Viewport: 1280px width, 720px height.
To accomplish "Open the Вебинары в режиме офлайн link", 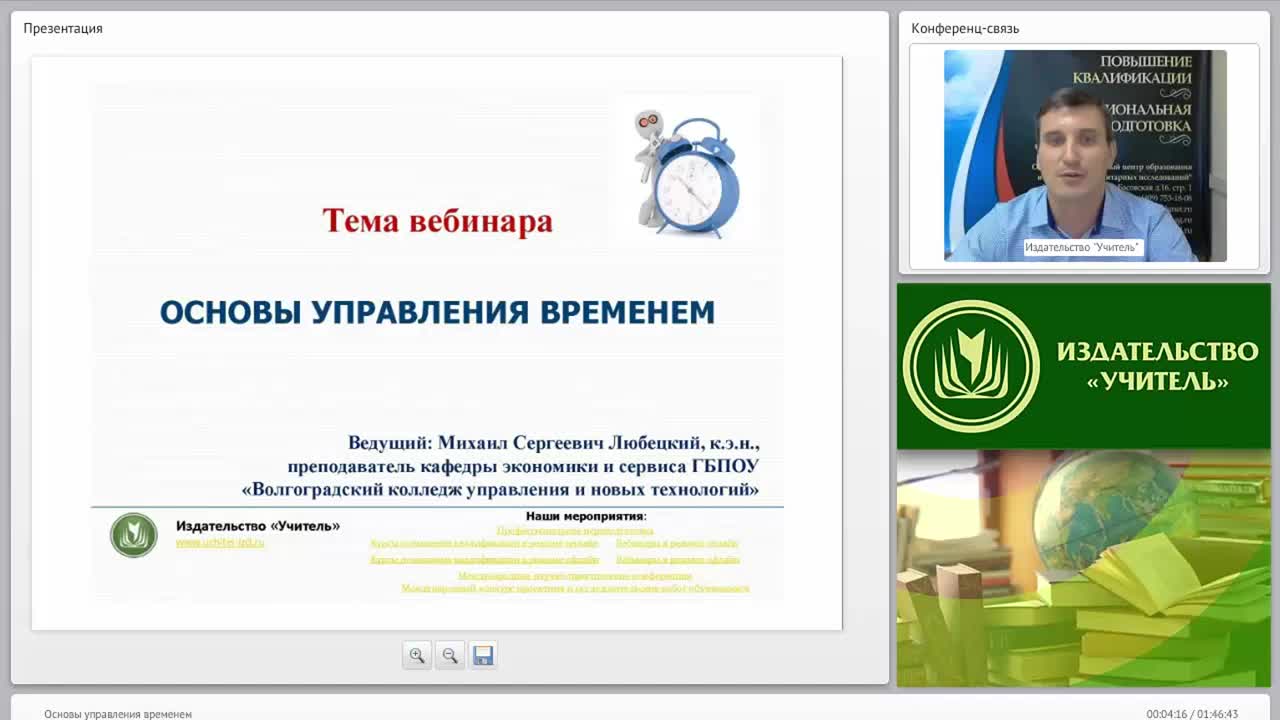I will [677, 560].
